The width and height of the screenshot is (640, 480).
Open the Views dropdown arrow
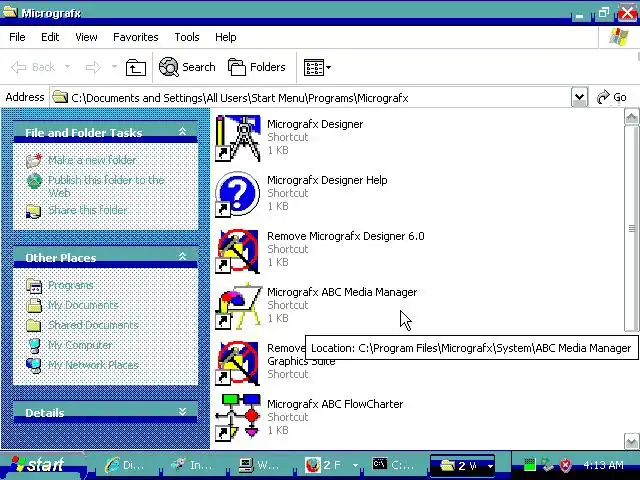(329, 67)
